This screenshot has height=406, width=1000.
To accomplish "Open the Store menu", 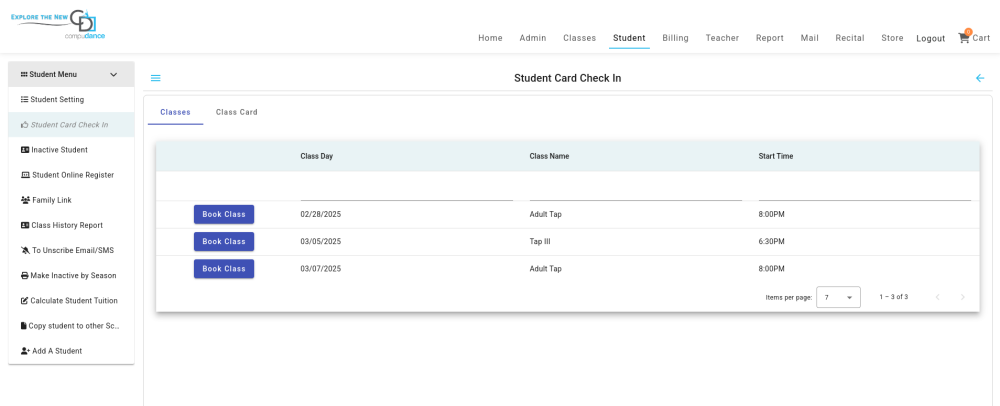I will (892, 38).
